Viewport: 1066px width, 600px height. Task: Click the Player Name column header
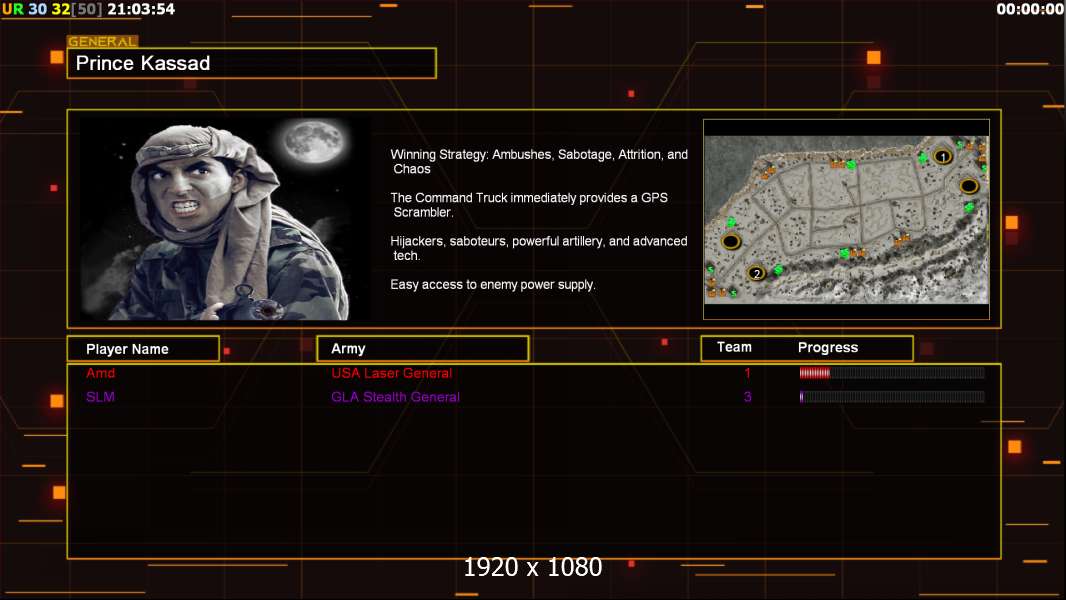pos(143,349)
